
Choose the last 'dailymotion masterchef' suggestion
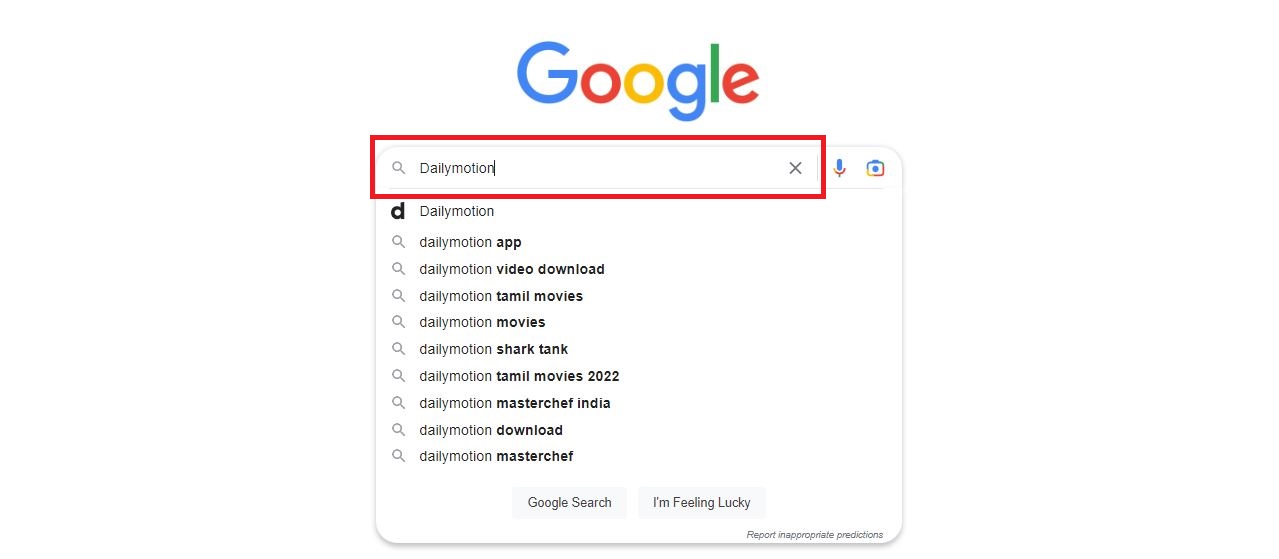point(496,456)
